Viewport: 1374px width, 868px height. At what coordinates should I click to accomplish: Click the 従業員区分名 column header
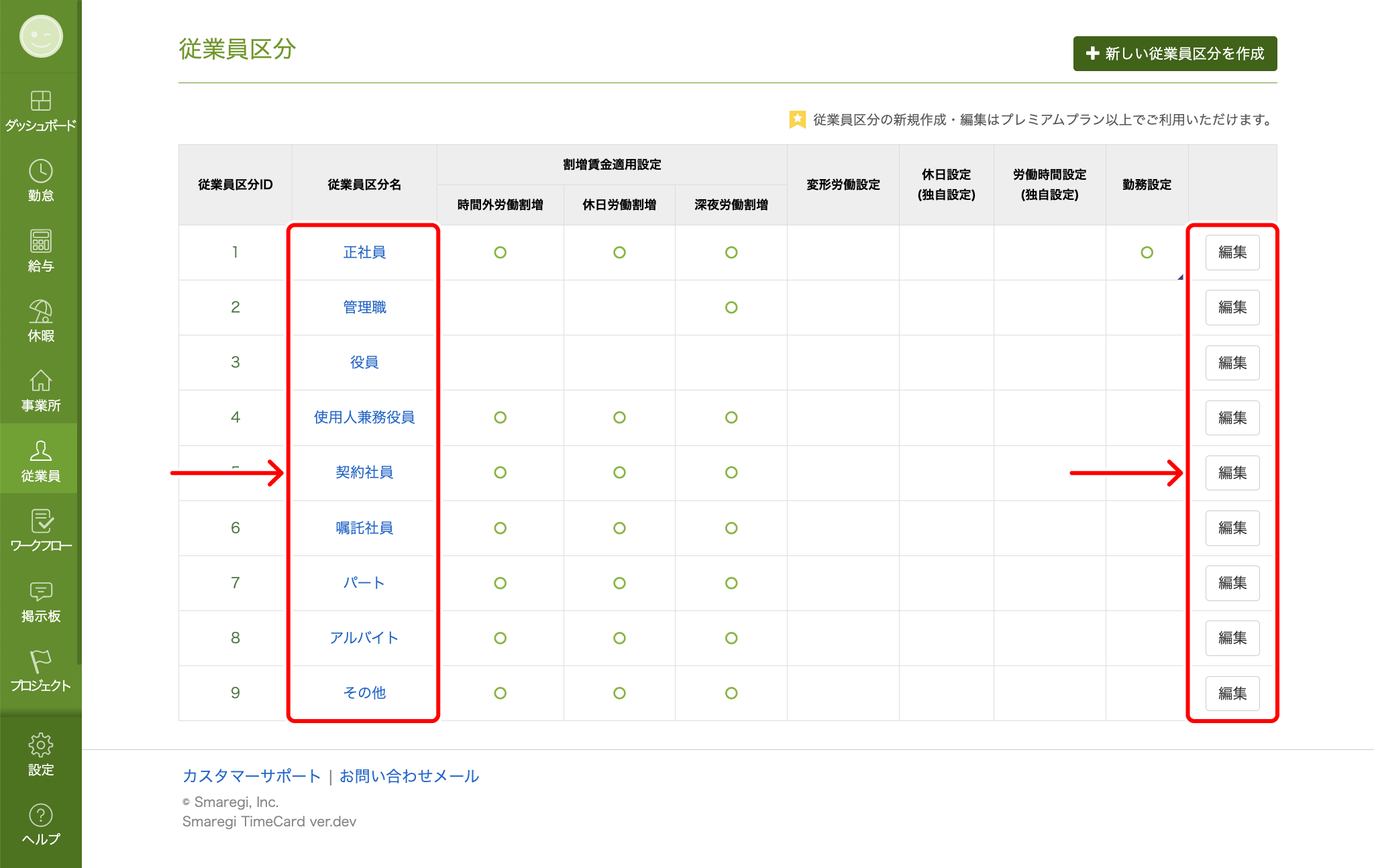[x=364, y=184]
